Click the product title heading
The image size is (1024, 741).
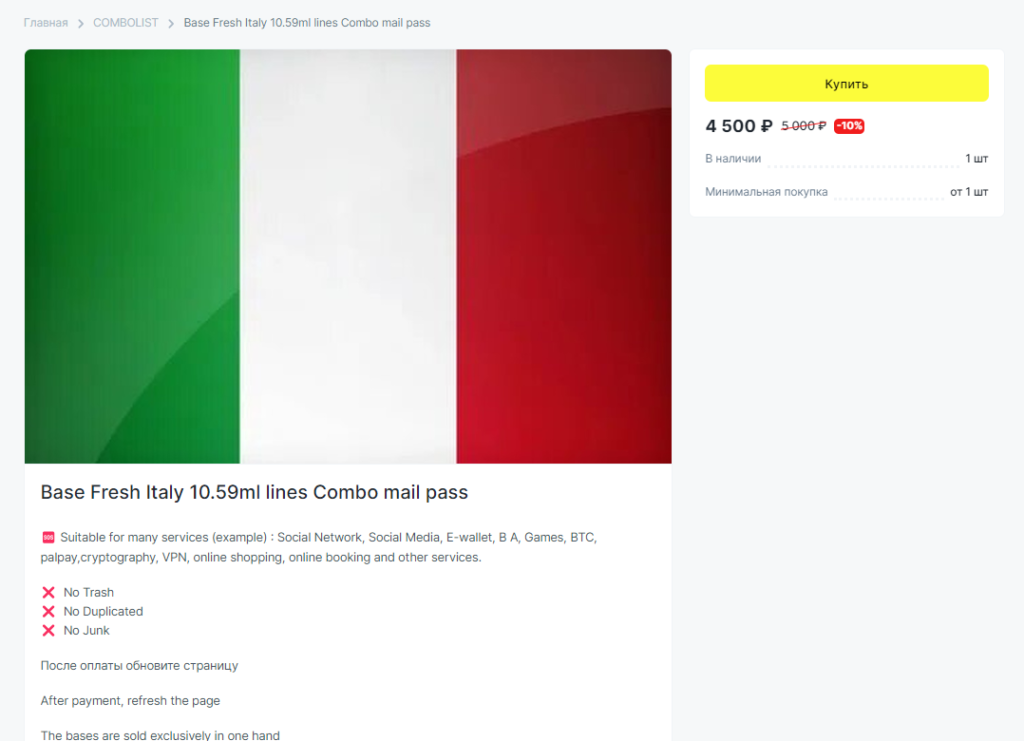254,492
